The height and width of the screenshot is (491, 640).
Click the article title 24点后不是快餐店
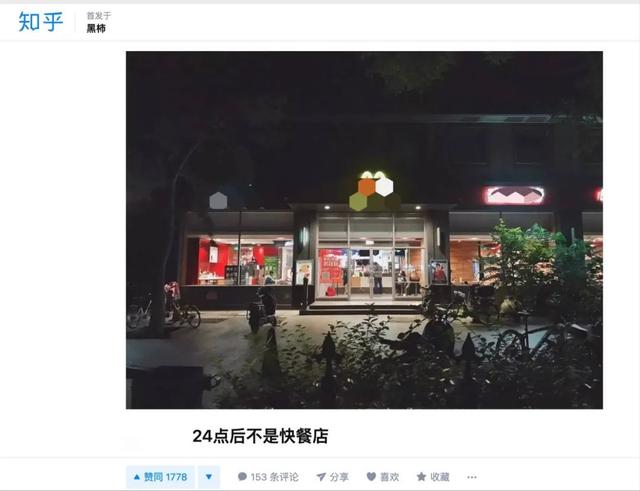coord(260,436)
